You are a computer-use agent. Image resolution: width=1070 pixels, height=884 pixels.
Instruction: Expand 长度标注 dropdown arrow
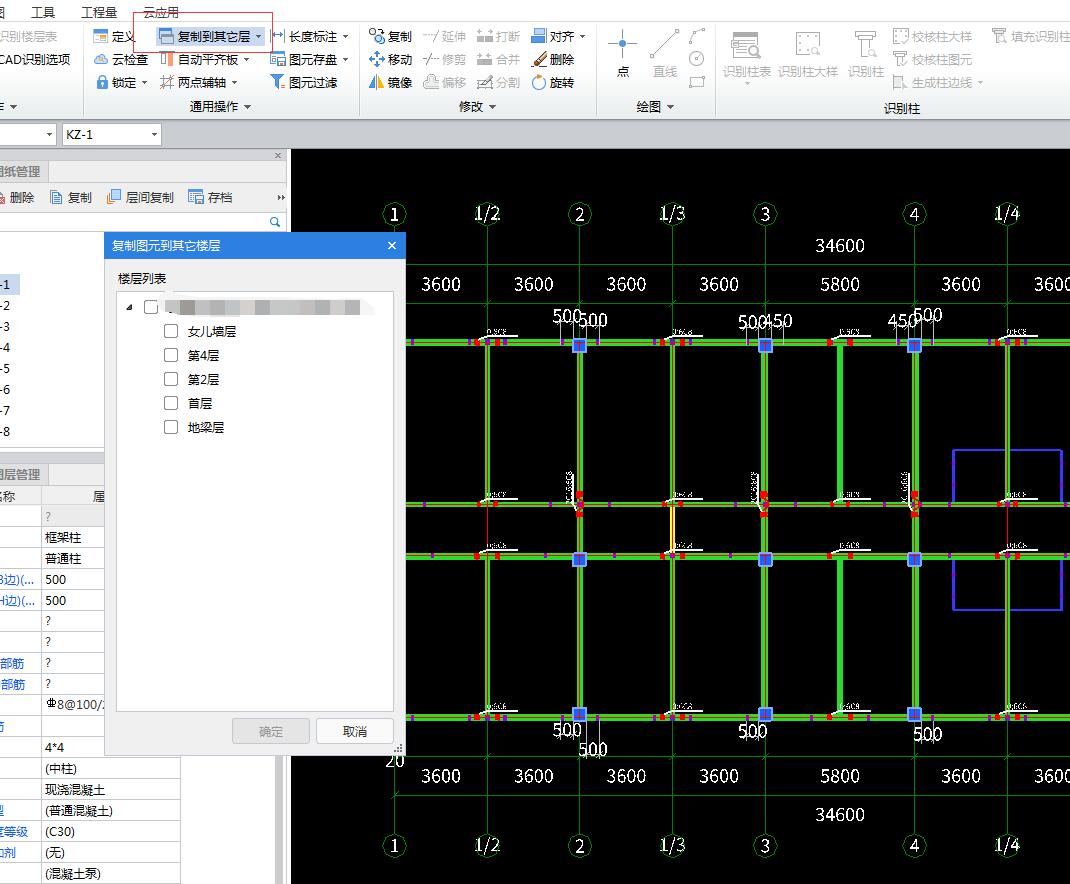click(345, 36)
